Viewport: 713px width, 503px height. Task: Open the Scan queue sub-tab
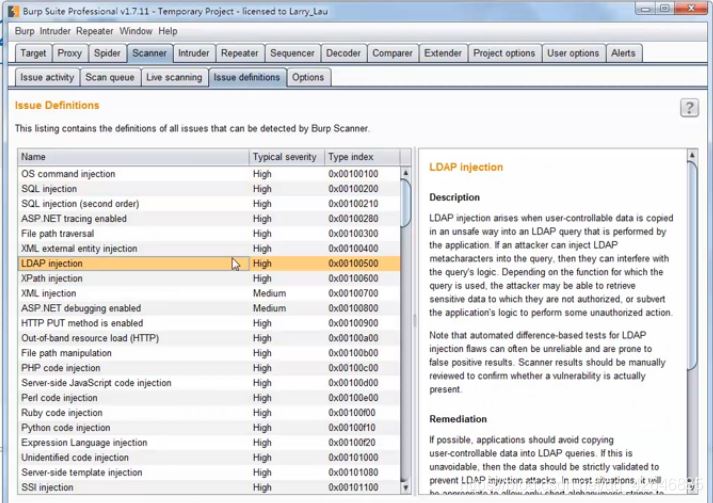109,77
